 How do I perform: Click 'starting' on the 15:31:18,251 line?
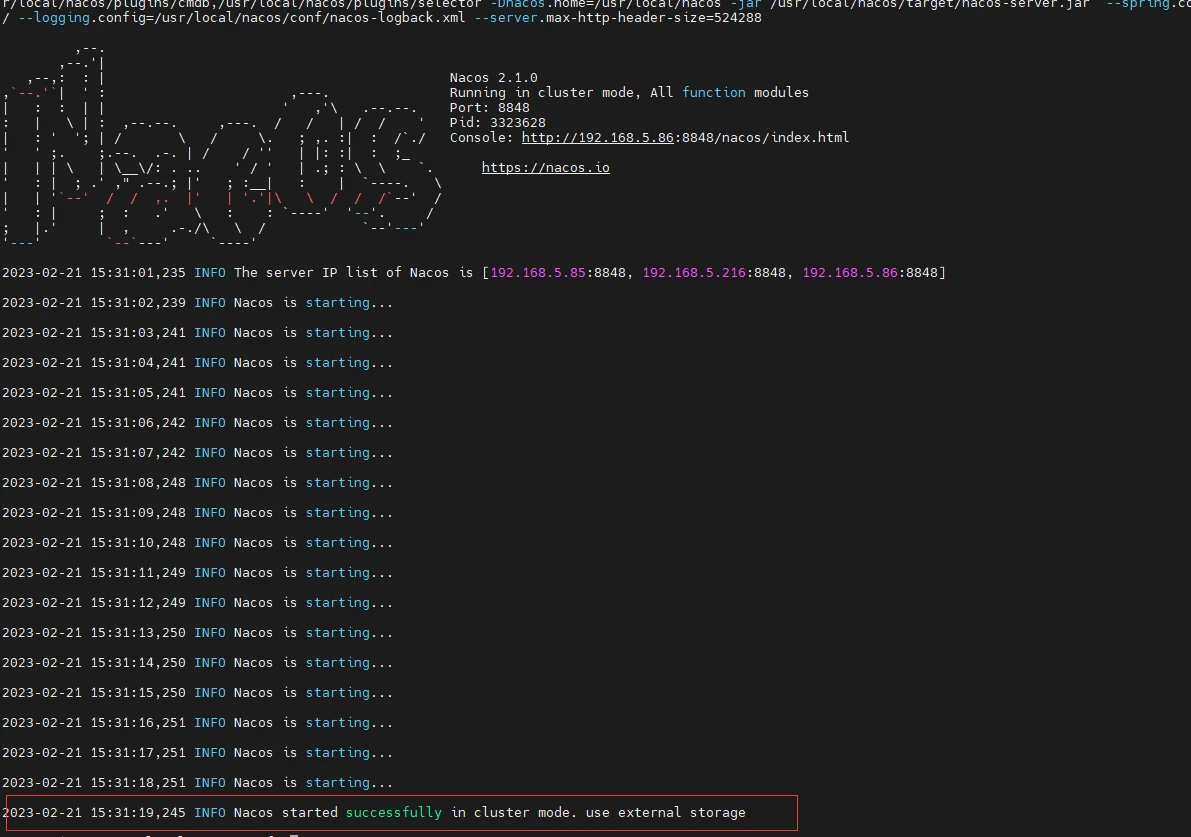point(337,783)
